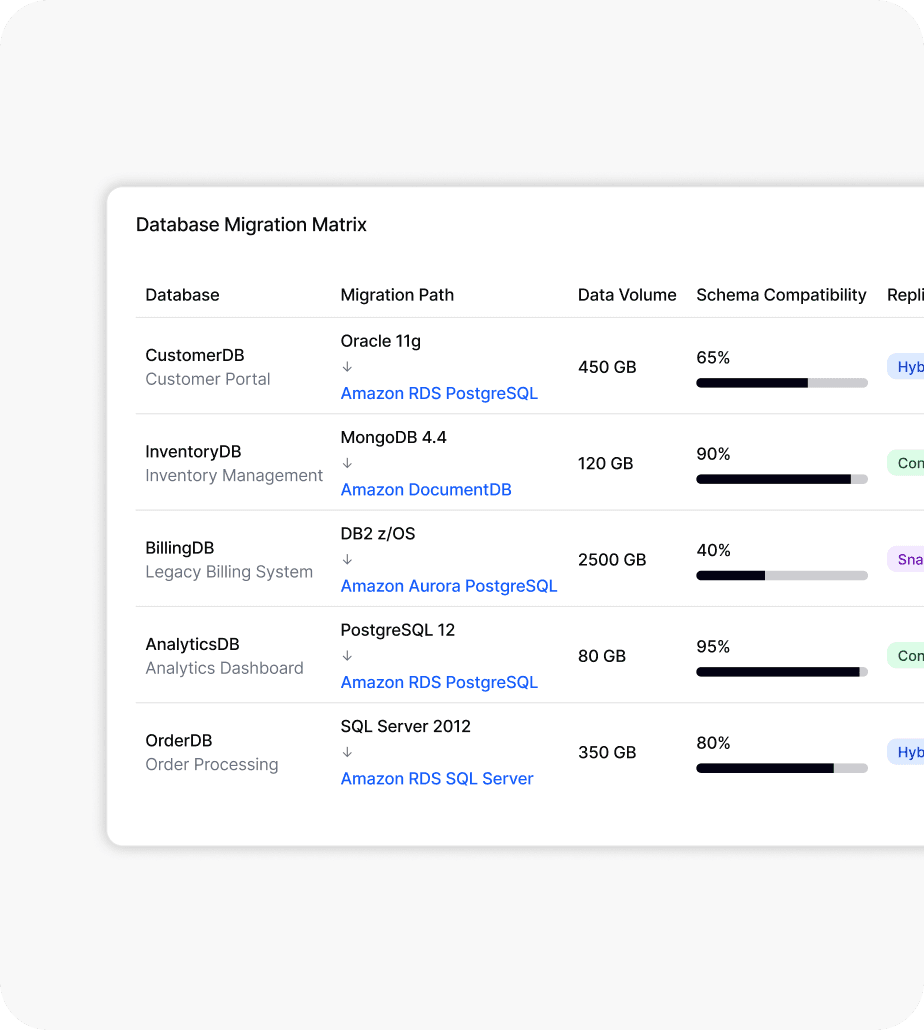Image resolution: width=924 pixels, height=1030 pixels.
Task: Open AnalyticsDB's Amazon RDS PostgreSQL link
Action: (x=439, y=682)
